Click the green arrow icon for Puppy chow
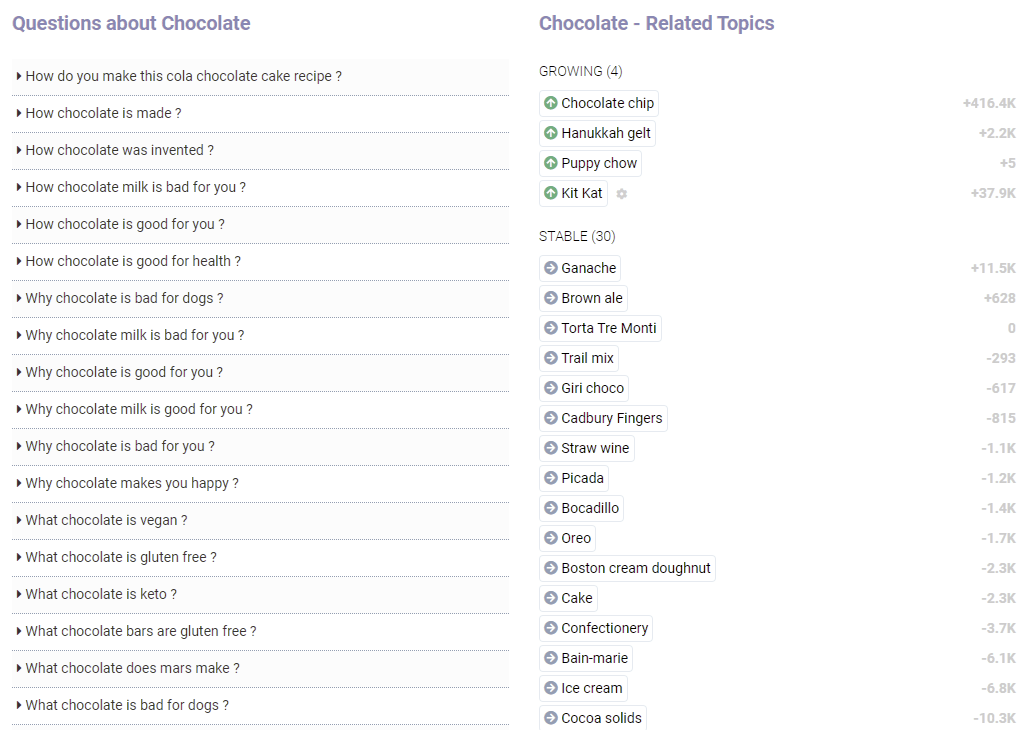The width and height of the screenshot is (1035, 730). pyautogui.click(x=551, y=163)
